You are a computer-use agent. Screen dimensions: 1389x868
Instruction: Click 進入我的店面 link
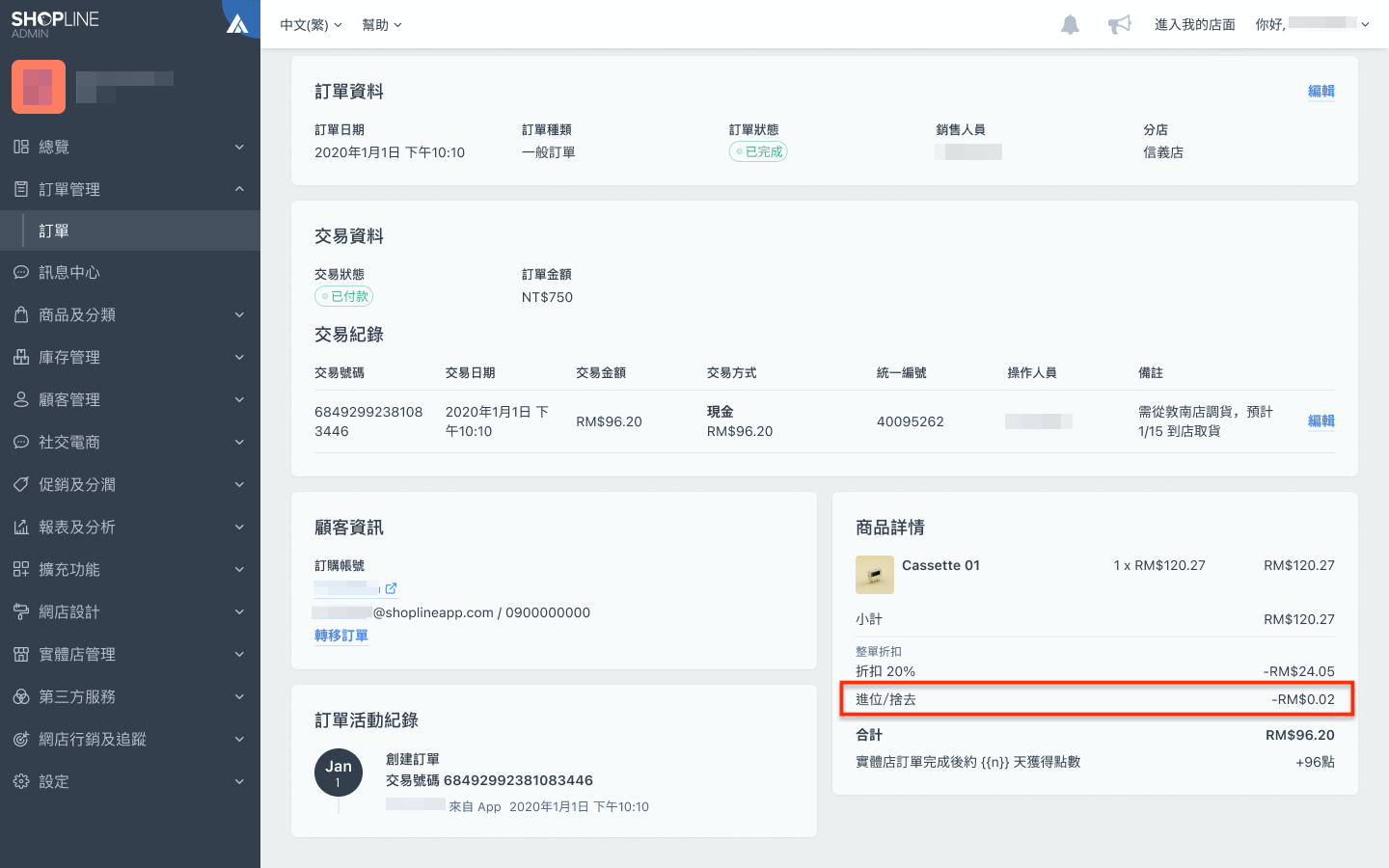pos(1194,24)
